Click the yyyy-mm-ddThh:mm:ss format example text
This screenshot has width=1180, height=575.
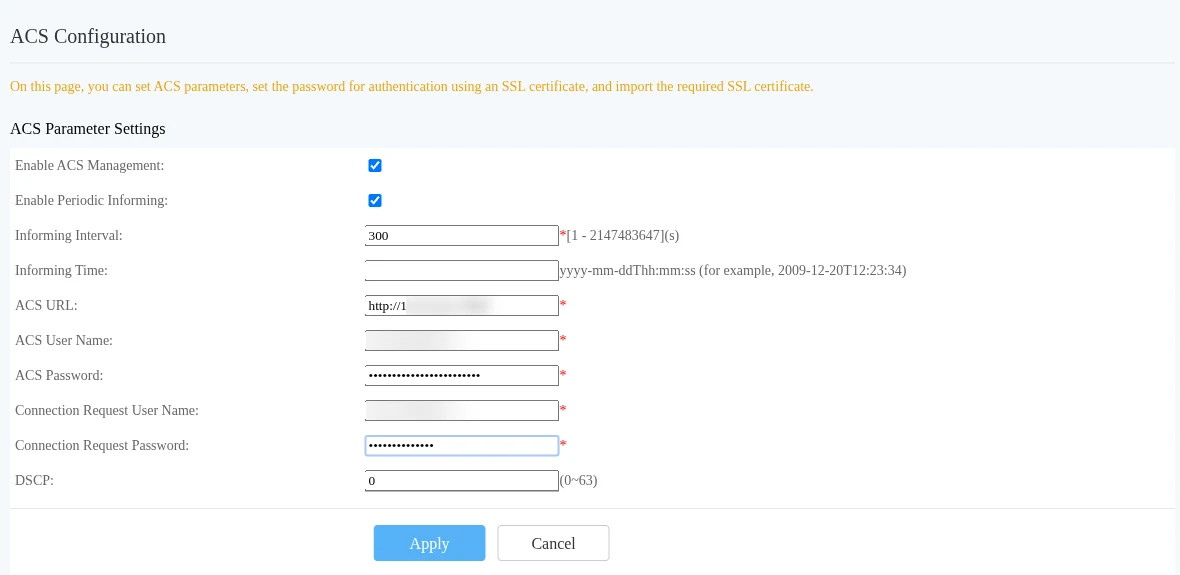tap(733, 270)
